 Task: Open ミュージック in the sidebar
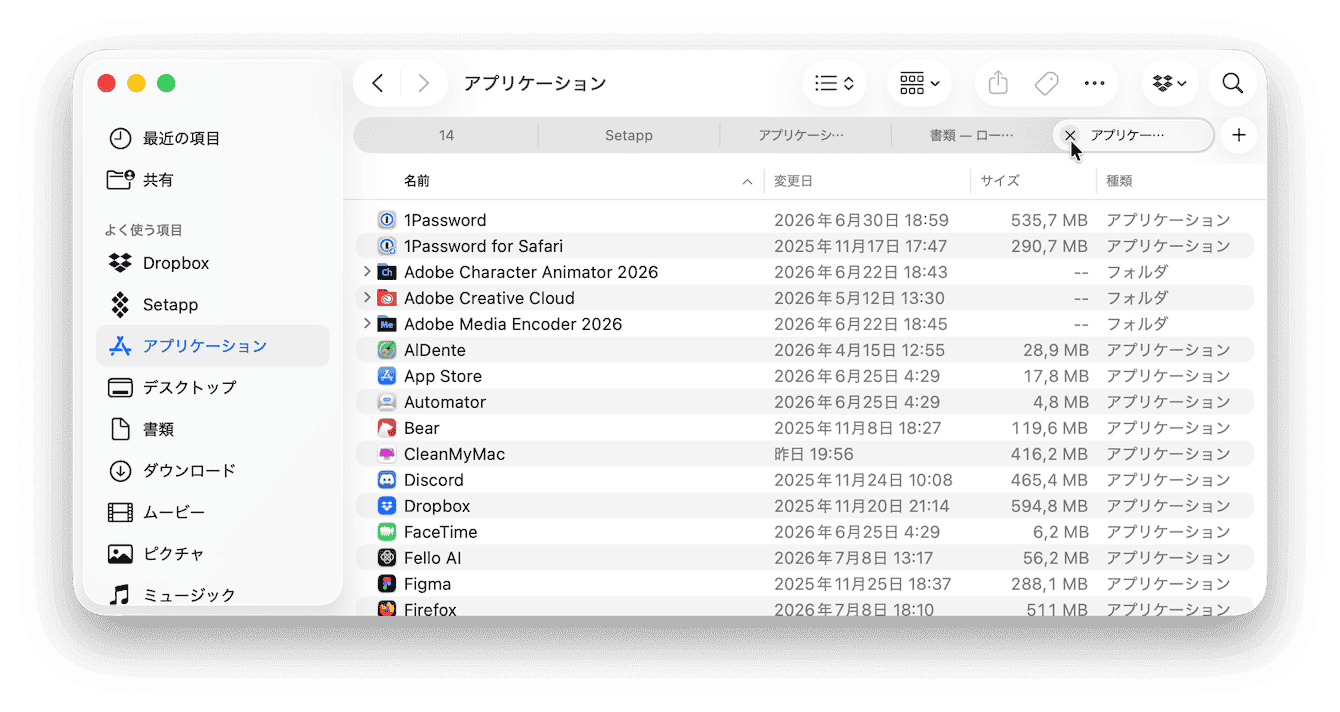click(213, 595)
